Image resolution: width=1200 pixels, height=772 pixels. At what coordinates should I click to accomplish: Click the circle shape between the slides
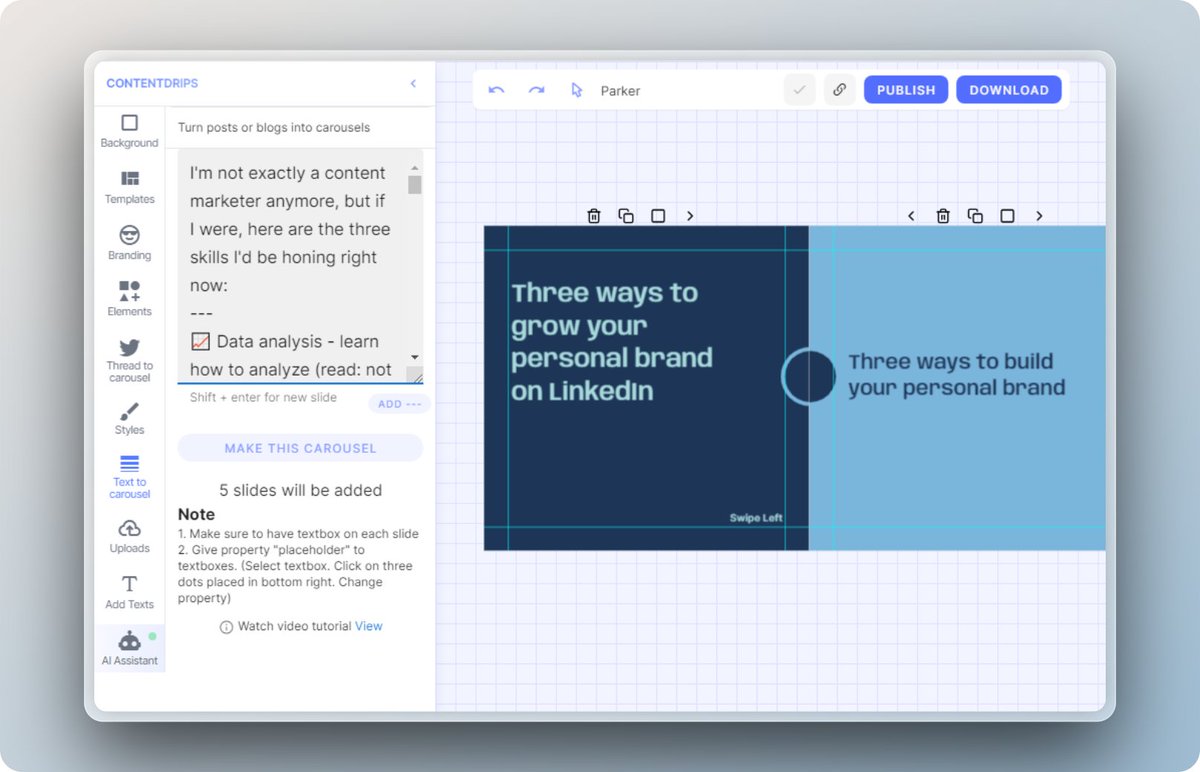(x=808, y=377)
